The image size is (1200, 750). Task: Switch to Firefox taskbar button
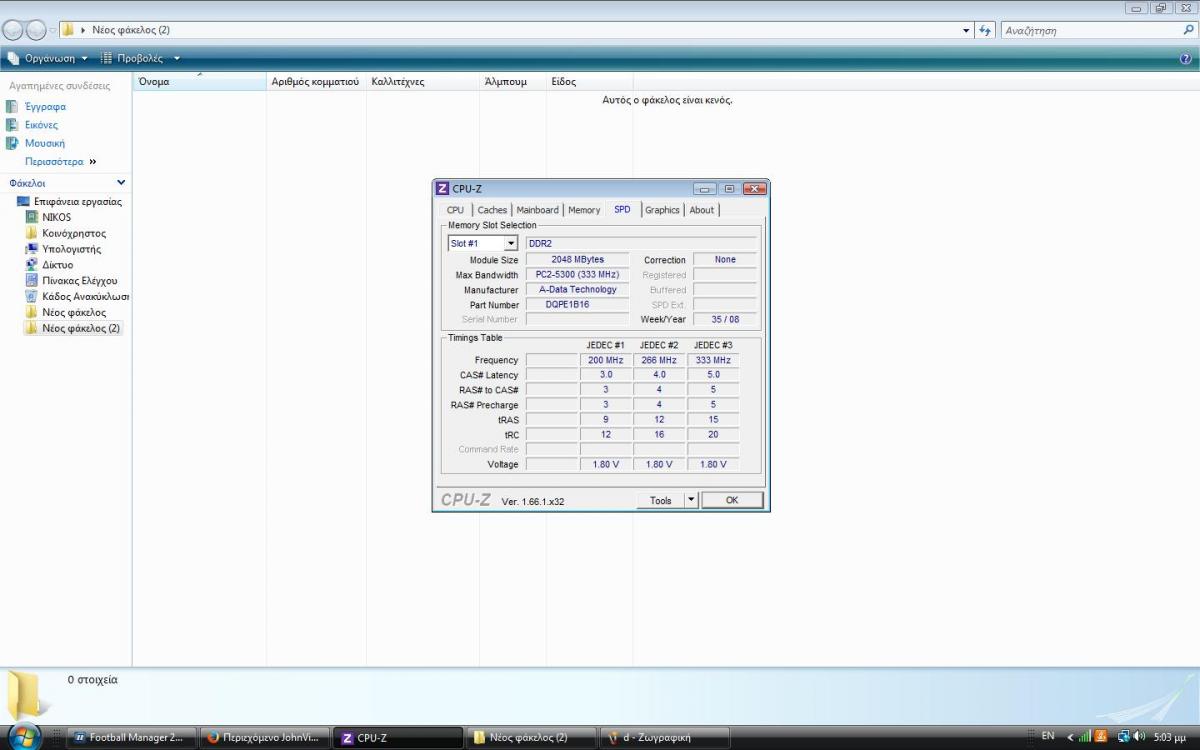pos(263,738)
